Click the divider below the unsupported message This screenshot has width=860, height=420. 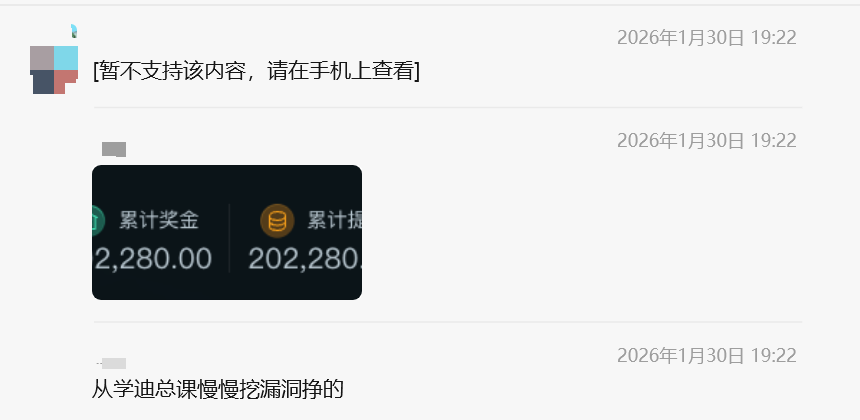tap(448, 107)
